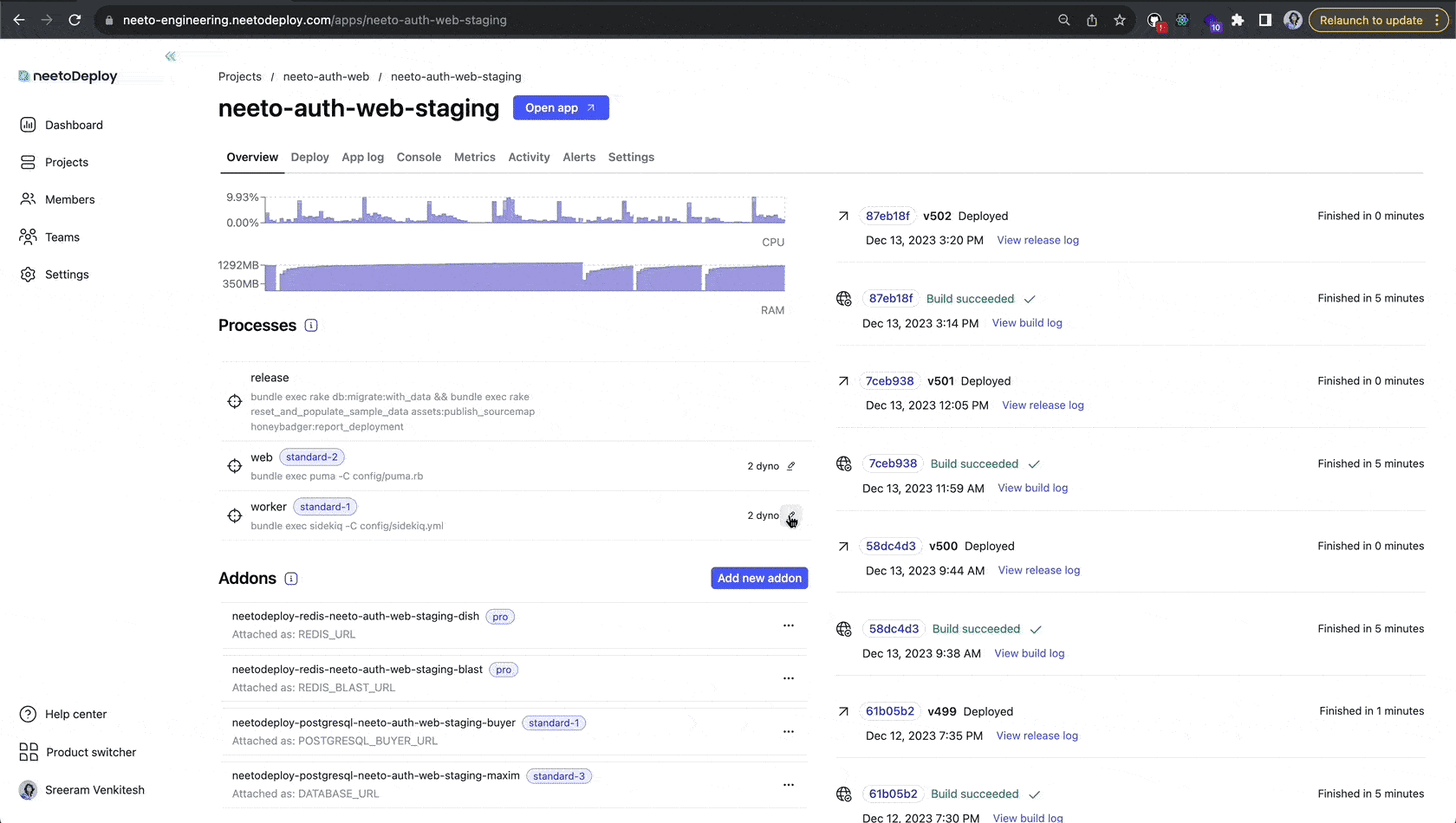
Task: Open menu for redis staging-blast addon
Action: [x=788, y=678]
